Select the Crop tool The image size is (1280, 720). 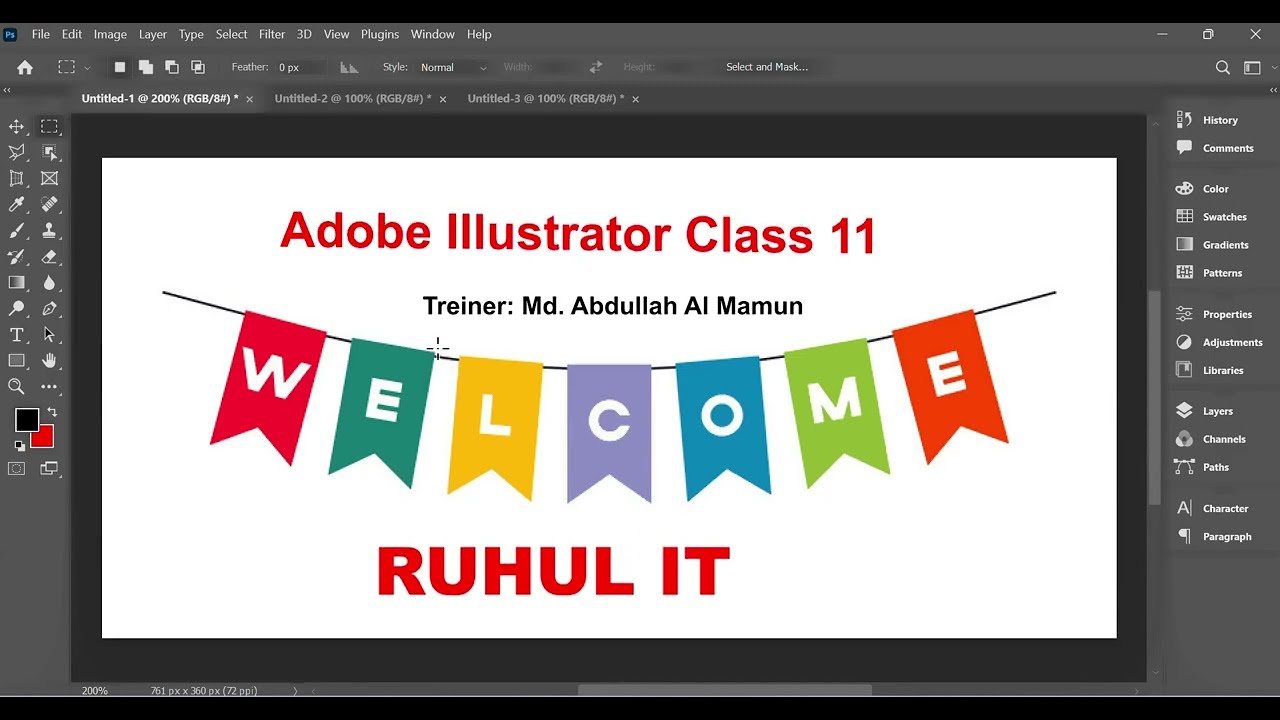tap(17, 179)
